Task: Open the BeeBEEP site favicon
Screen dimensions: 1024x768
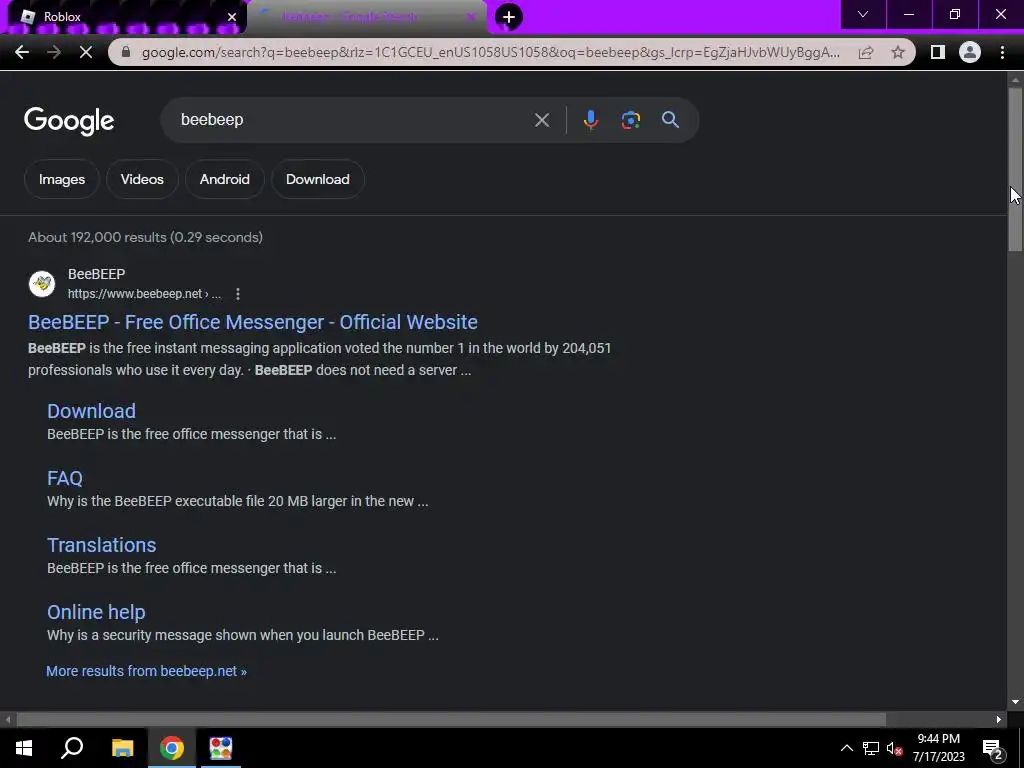Action: click(42, 284)
